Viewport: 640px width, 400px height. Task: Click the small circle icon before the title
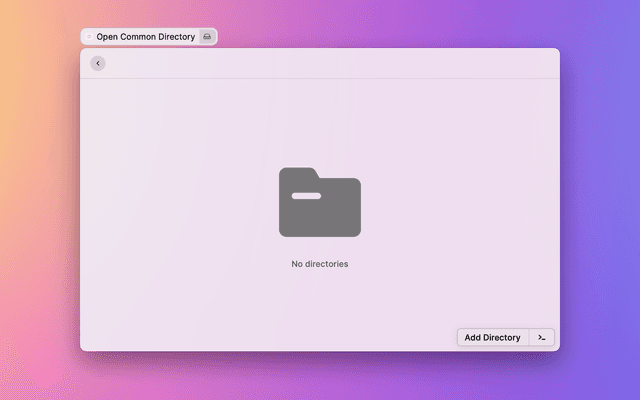coord(89,37)
